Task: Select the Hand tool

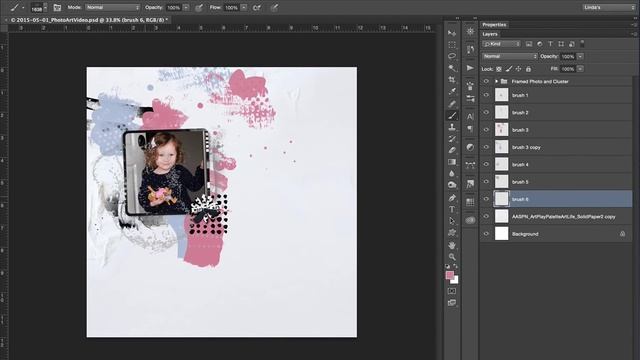Action: pyautogui.click(x=452, y=245)
